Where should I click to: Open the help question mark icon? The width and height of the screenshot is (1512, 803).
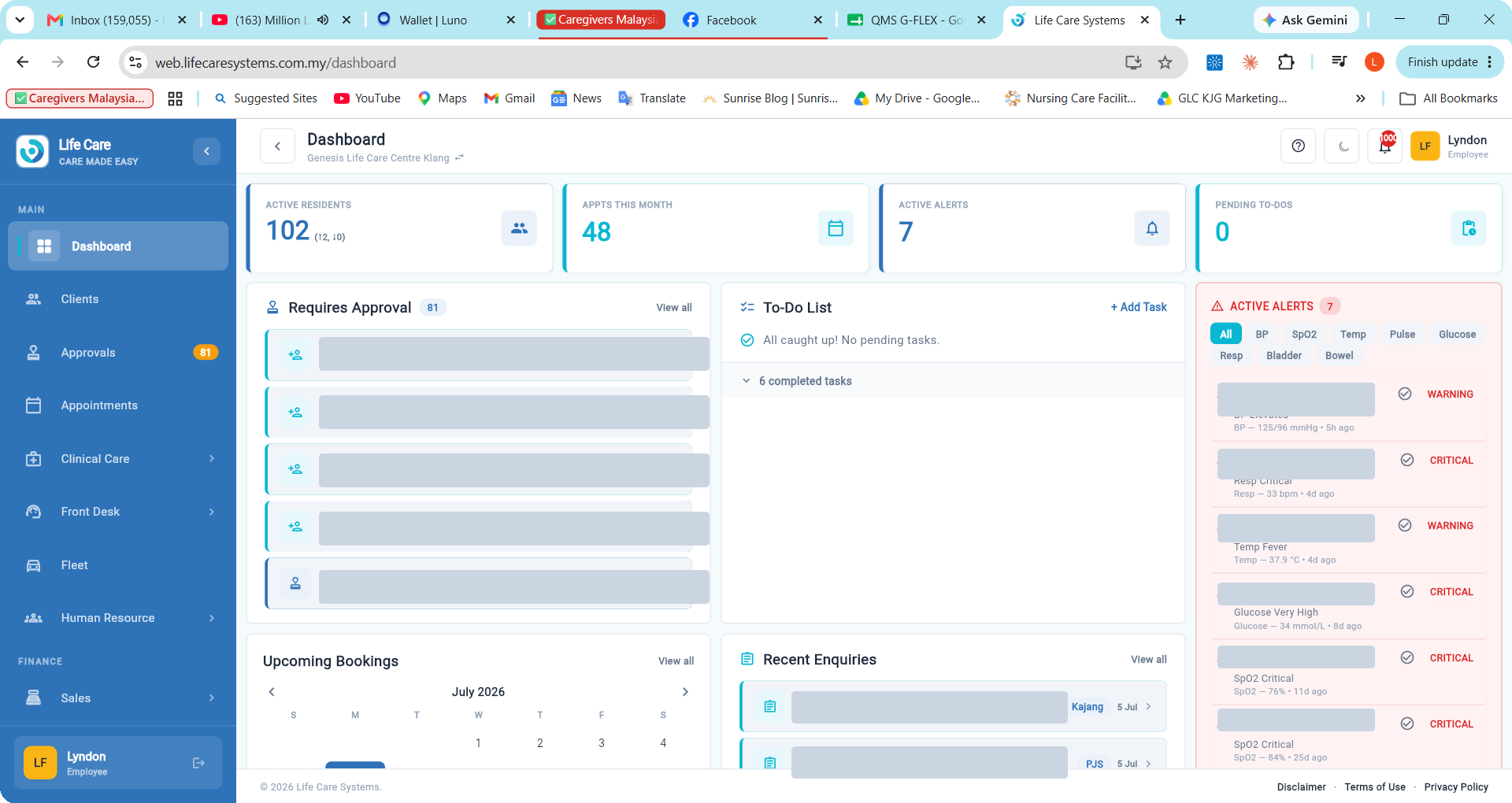tap(1299, 146)
